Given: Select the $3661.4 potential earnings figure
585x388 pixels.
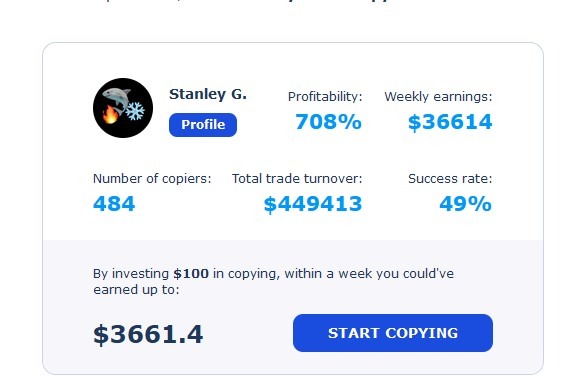Looking at the screenshot, I should tap(148, 334).
